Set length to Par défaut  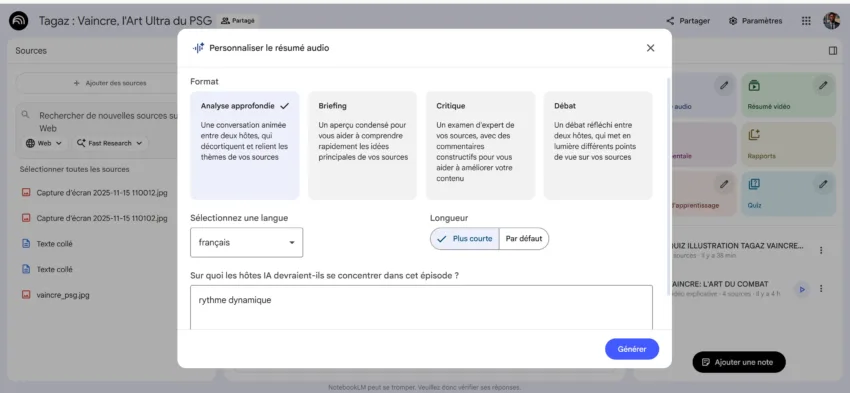coord(524,239)
